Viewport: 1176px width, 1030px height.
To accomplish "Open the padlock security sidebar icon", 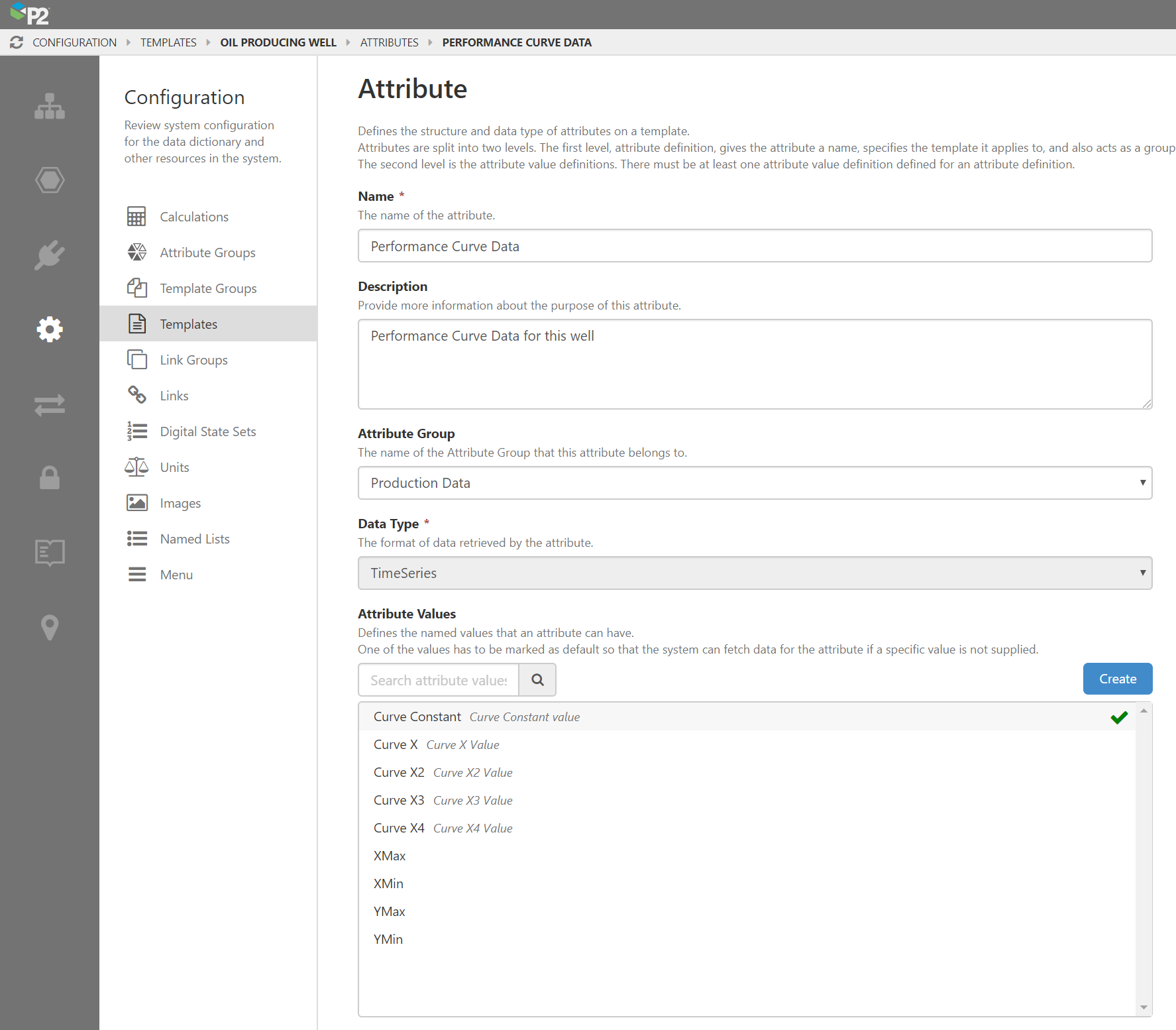I will pyautogui.click(x=50, y=477).
